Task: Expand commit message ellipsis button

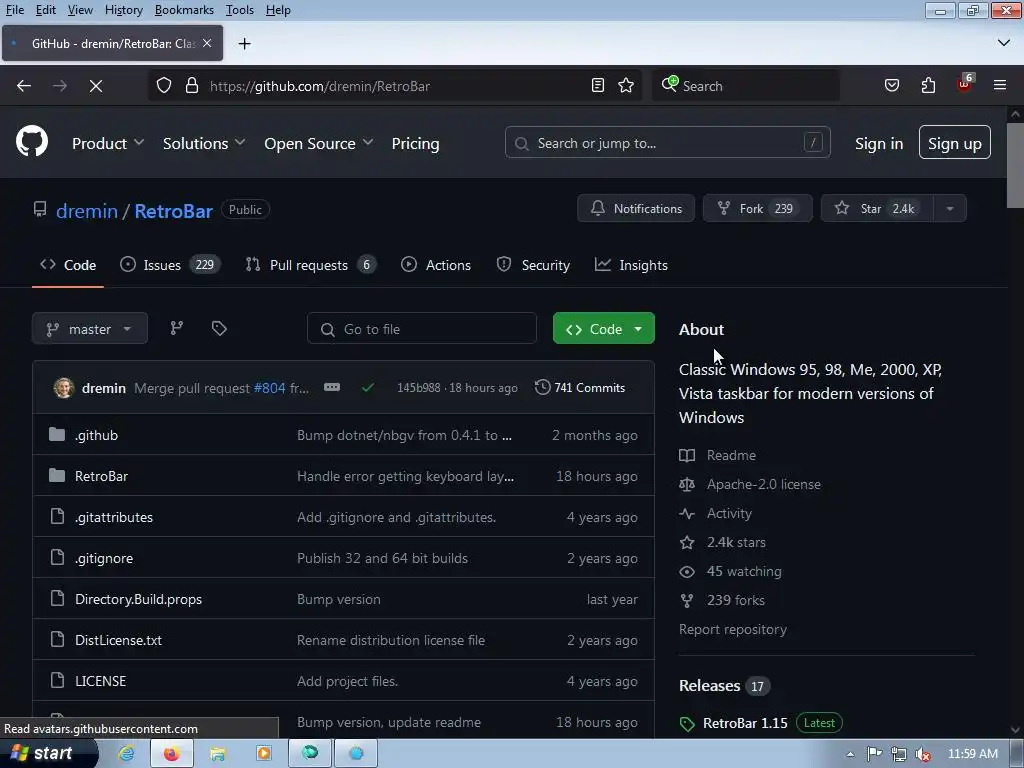Action: (x=332, y=387)
